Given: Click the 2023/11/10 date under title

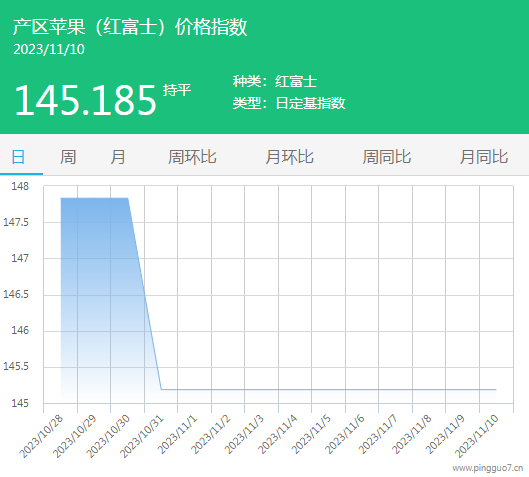Looking at the screenshot, I should 49,49.
